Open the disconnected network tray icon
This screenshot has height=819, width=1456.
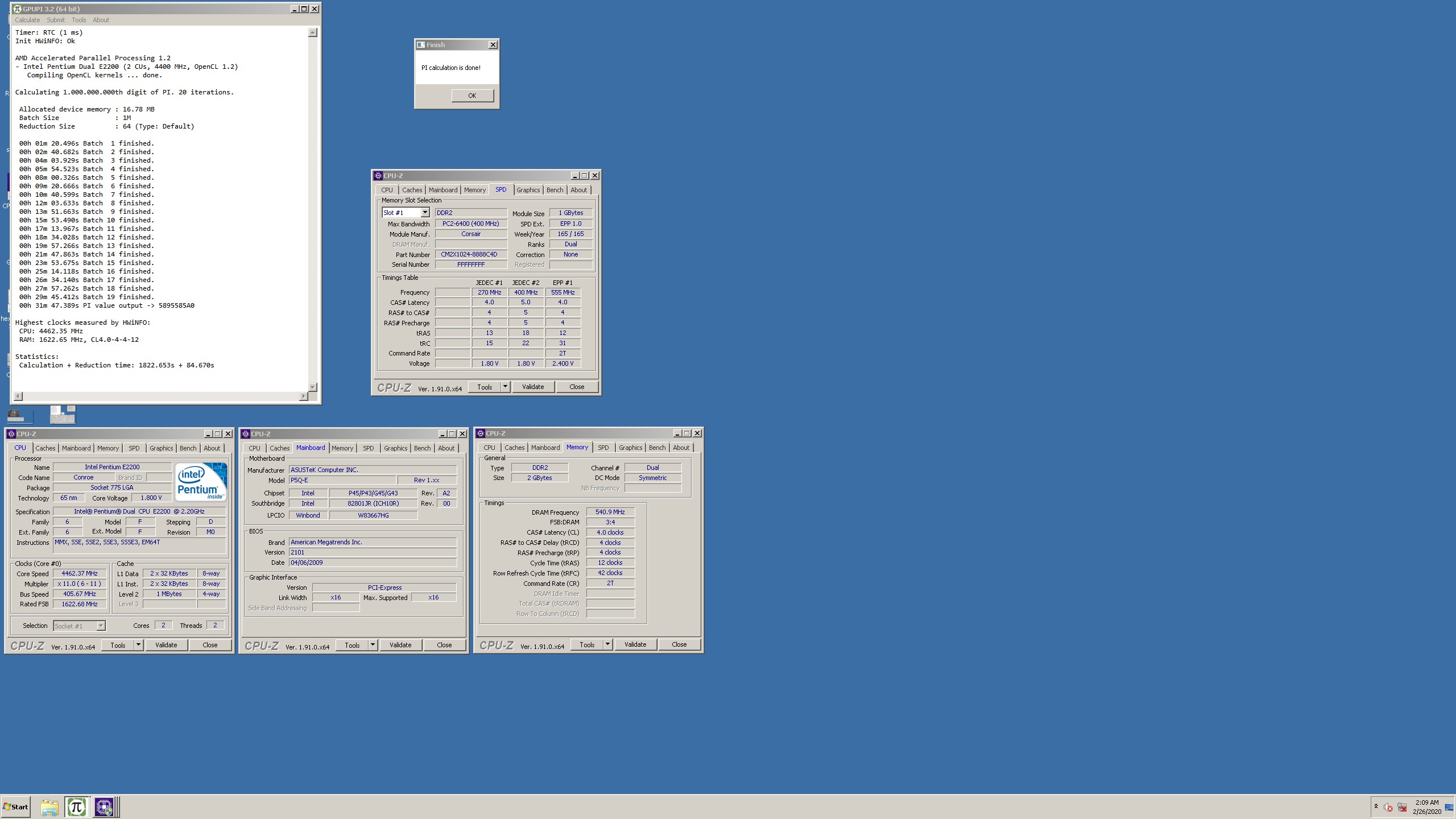[1402, 807]
